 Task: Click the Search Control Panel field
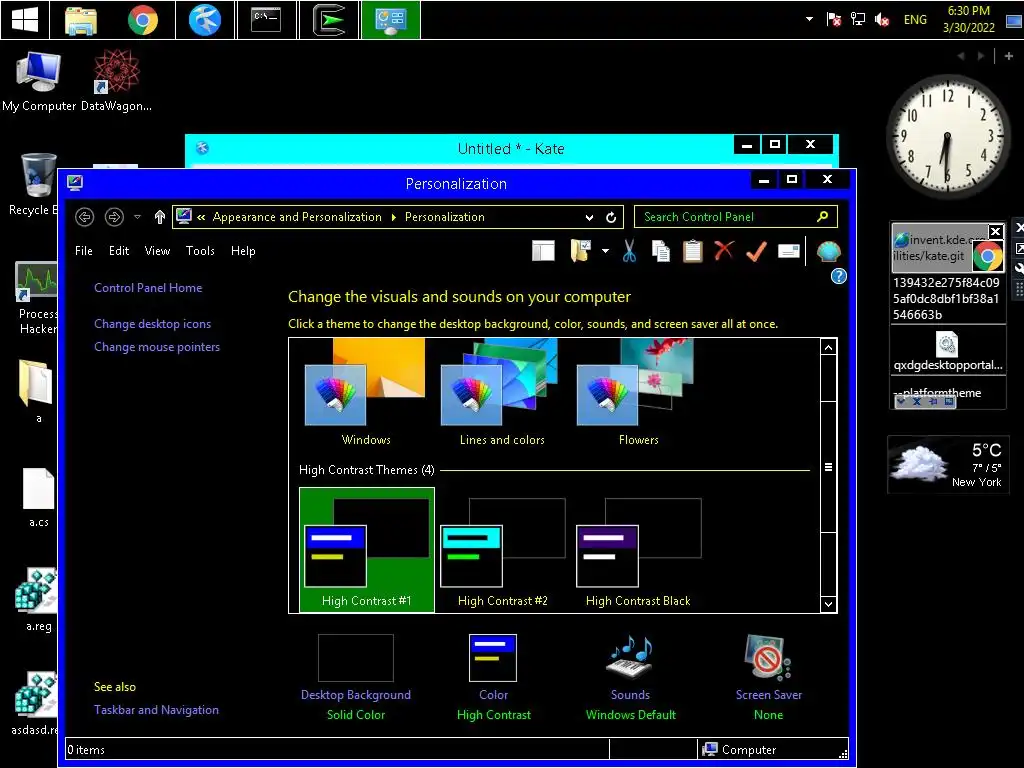tap(735, 217)
